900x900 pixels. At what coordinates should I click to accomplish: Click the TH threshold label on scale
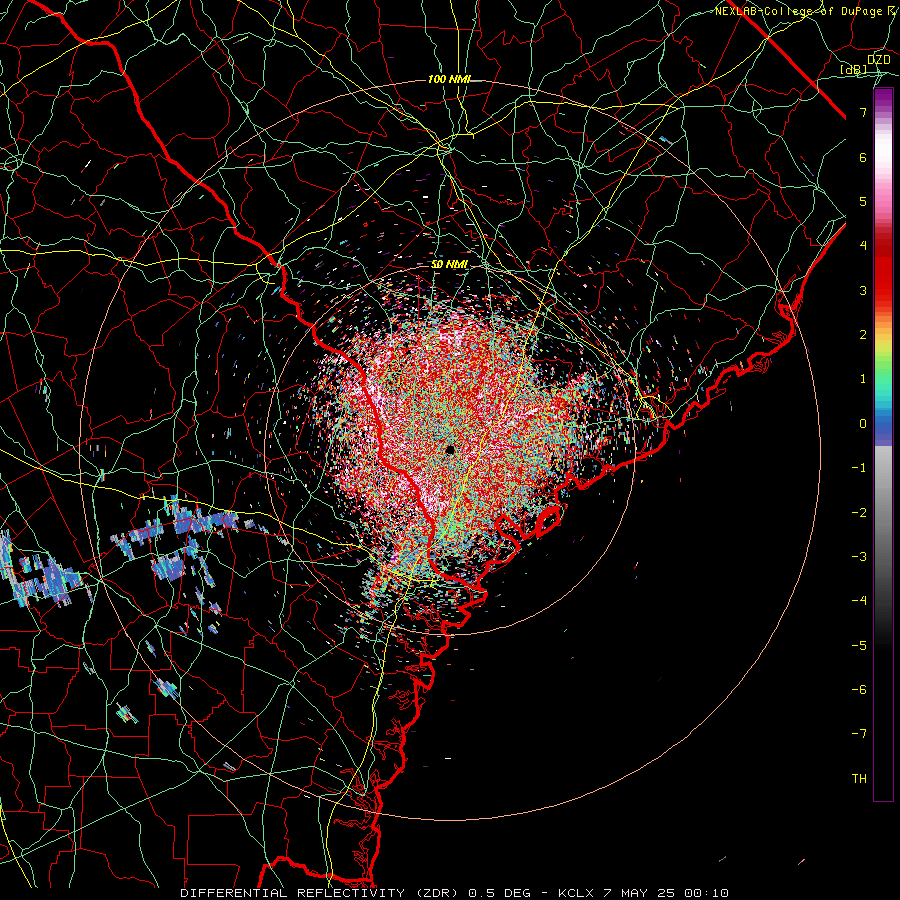pos(859,778)
